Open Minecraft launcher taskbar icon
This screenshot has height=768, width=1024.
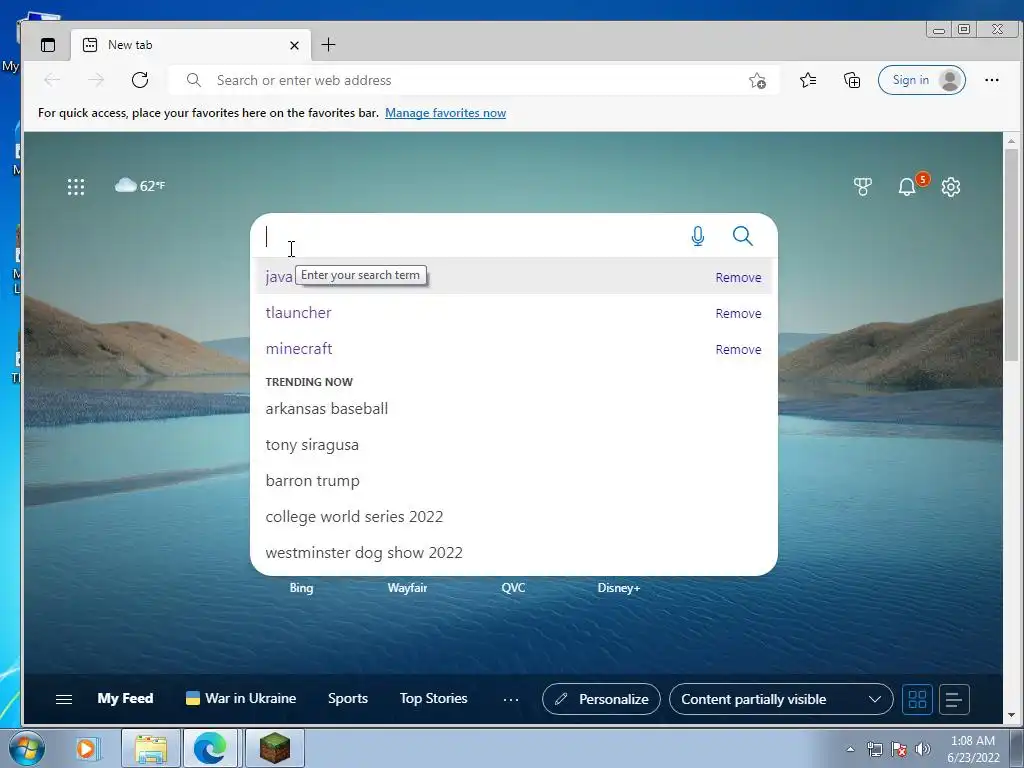click(274, 748)
